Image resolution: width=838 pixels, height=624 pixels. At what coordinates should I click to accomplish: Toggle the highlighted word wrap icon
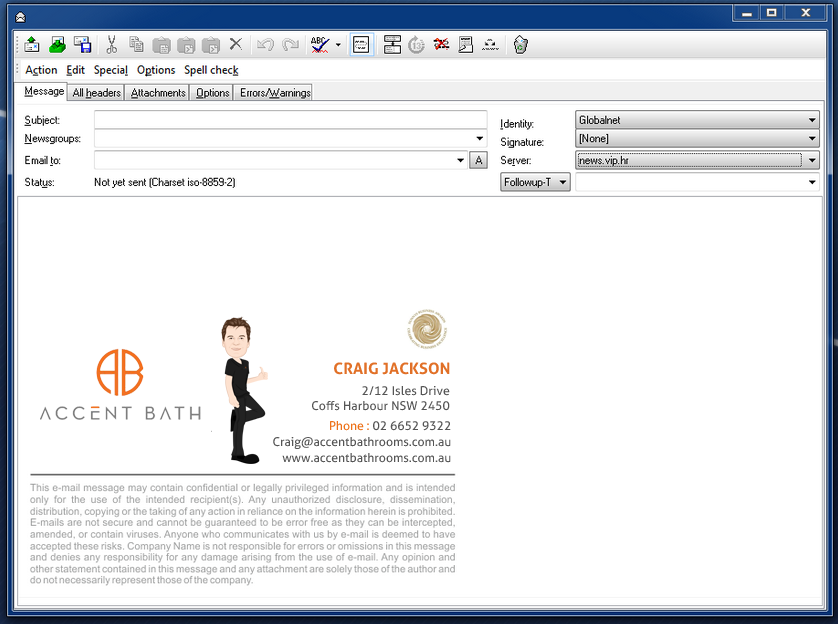click(x=361, y=45)
